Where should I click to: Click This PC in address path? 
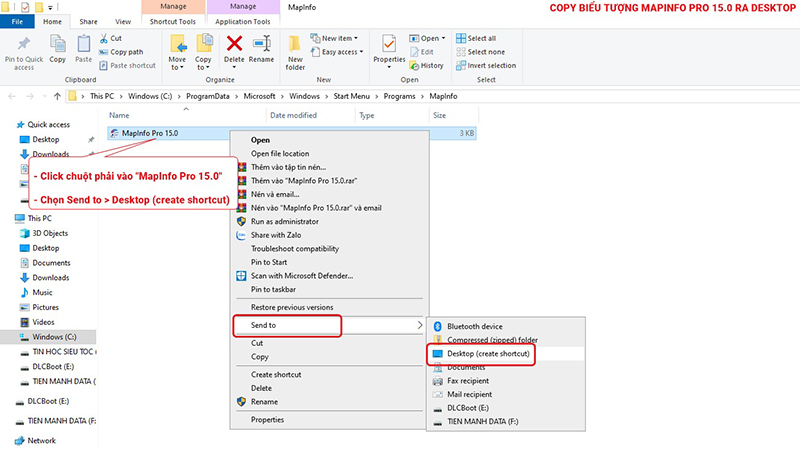pyautogui.click(x=102, y=96)
